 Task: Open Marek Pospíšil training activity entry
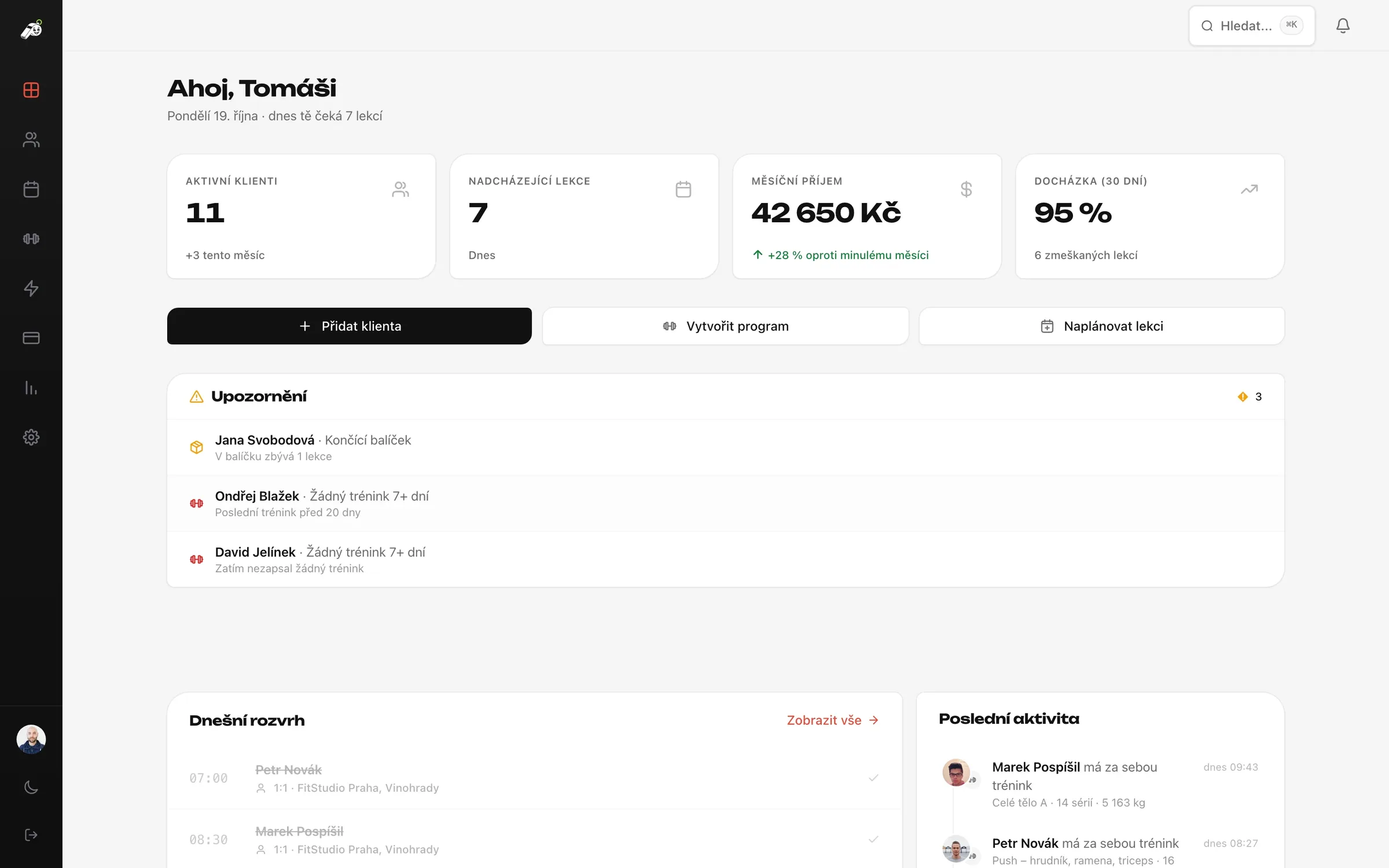(1100, 784)
